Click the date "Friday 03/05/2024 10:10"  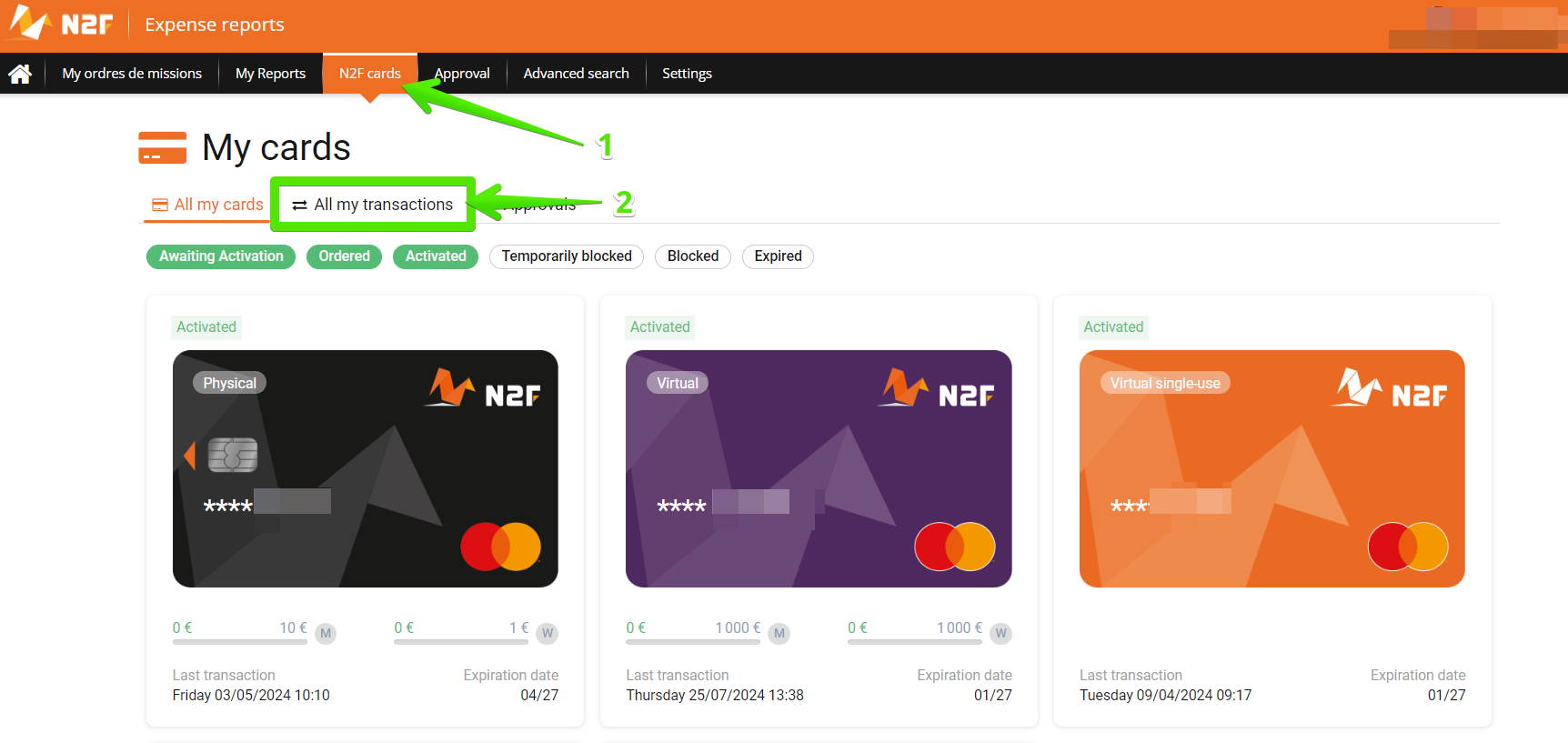[x=251, y=695]
